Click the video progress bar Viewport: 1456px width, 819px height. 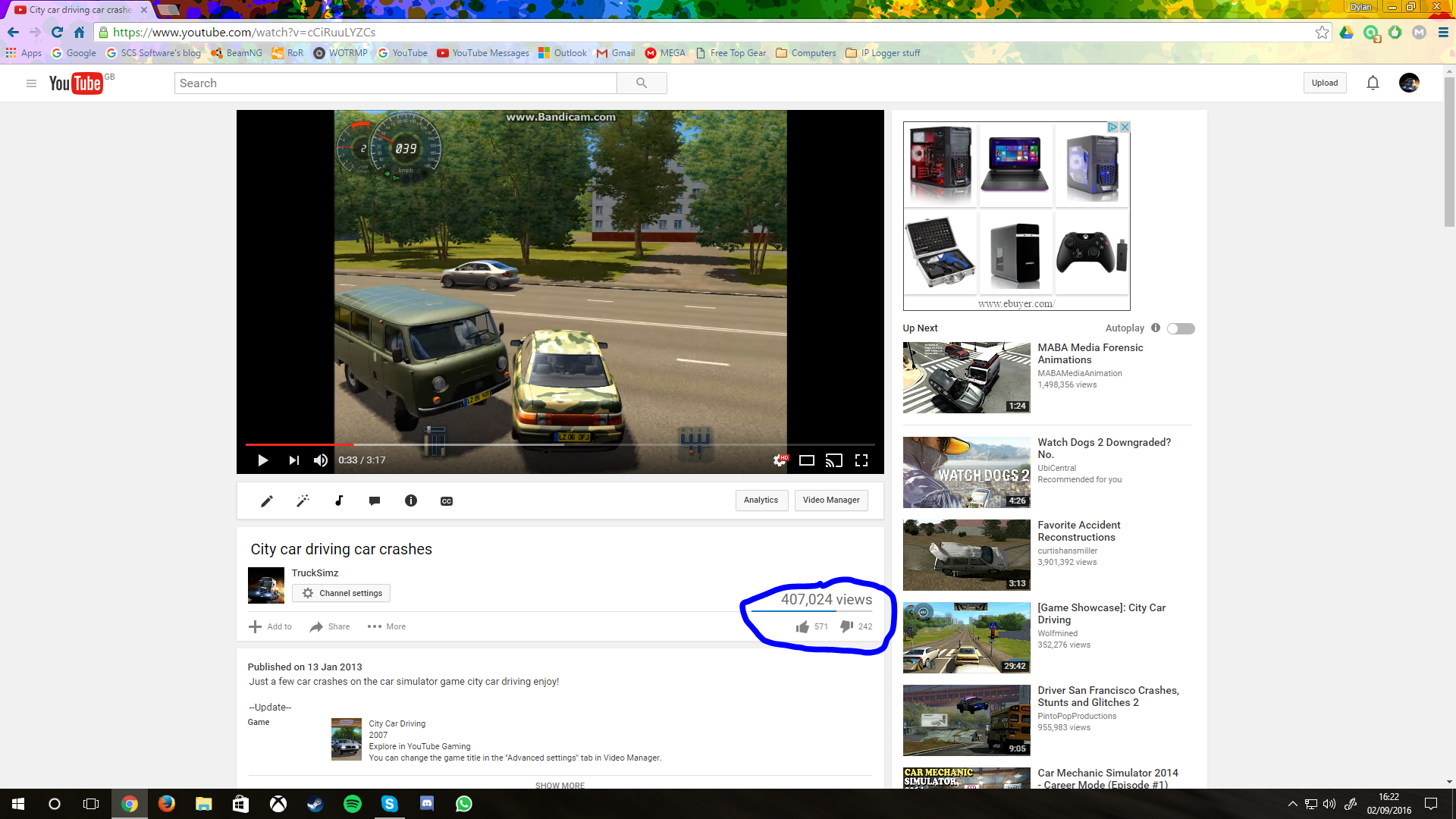[x=560, y=444]
